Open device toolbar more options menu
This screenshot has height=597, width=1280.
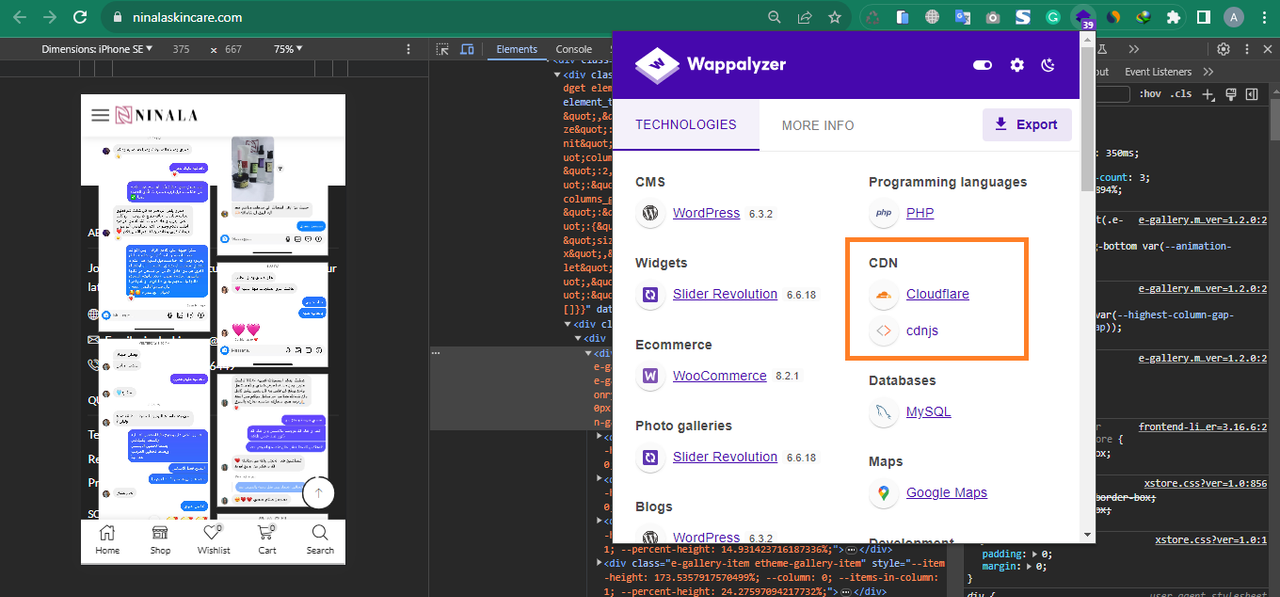coord(408,49)
